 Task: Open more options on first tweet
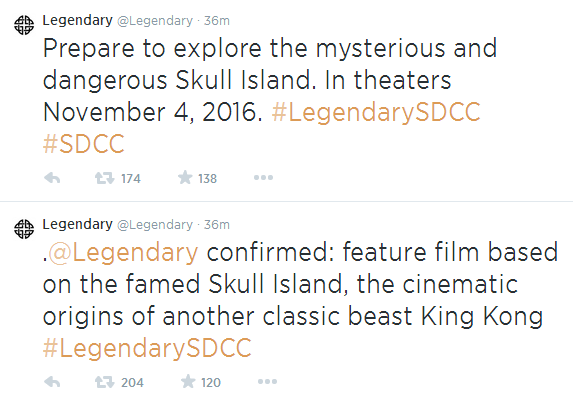pos(263,178)
